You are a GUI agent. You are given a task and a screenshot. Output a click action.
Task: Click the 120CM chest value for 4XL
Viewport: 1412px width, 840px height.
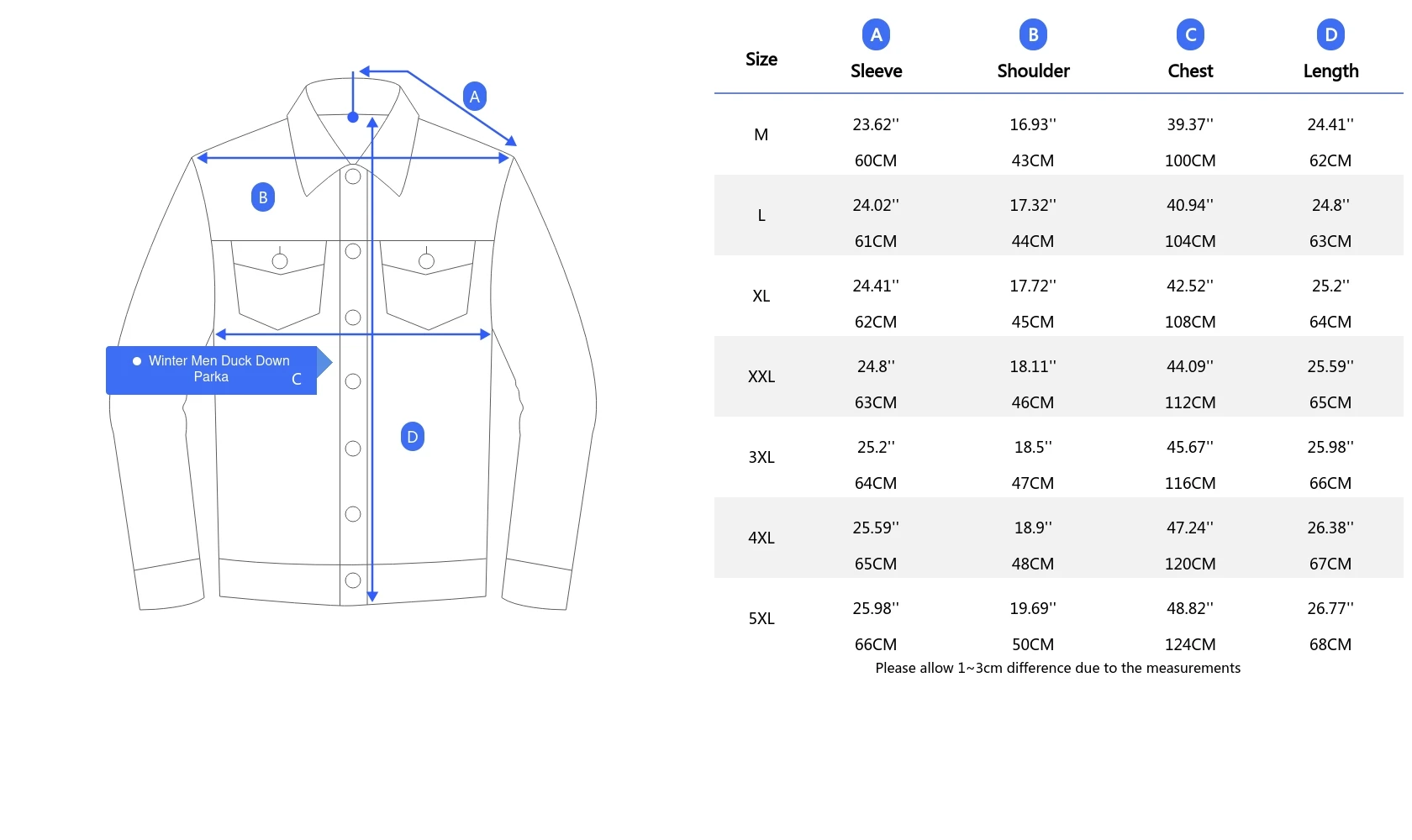(x=1190, y=564)
